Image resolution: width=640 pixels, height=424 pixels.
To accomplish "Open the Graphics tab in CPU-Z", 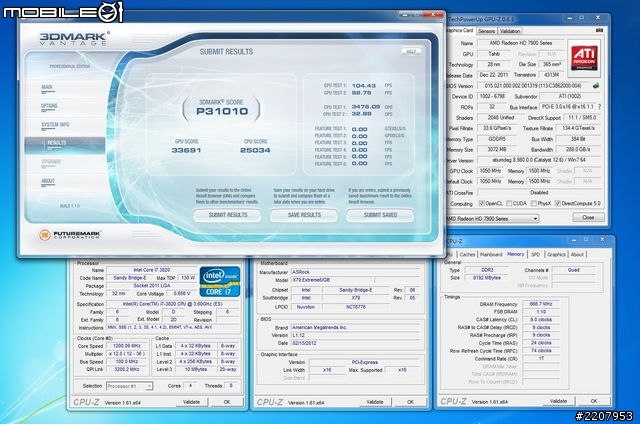I will tap(556, 255).
